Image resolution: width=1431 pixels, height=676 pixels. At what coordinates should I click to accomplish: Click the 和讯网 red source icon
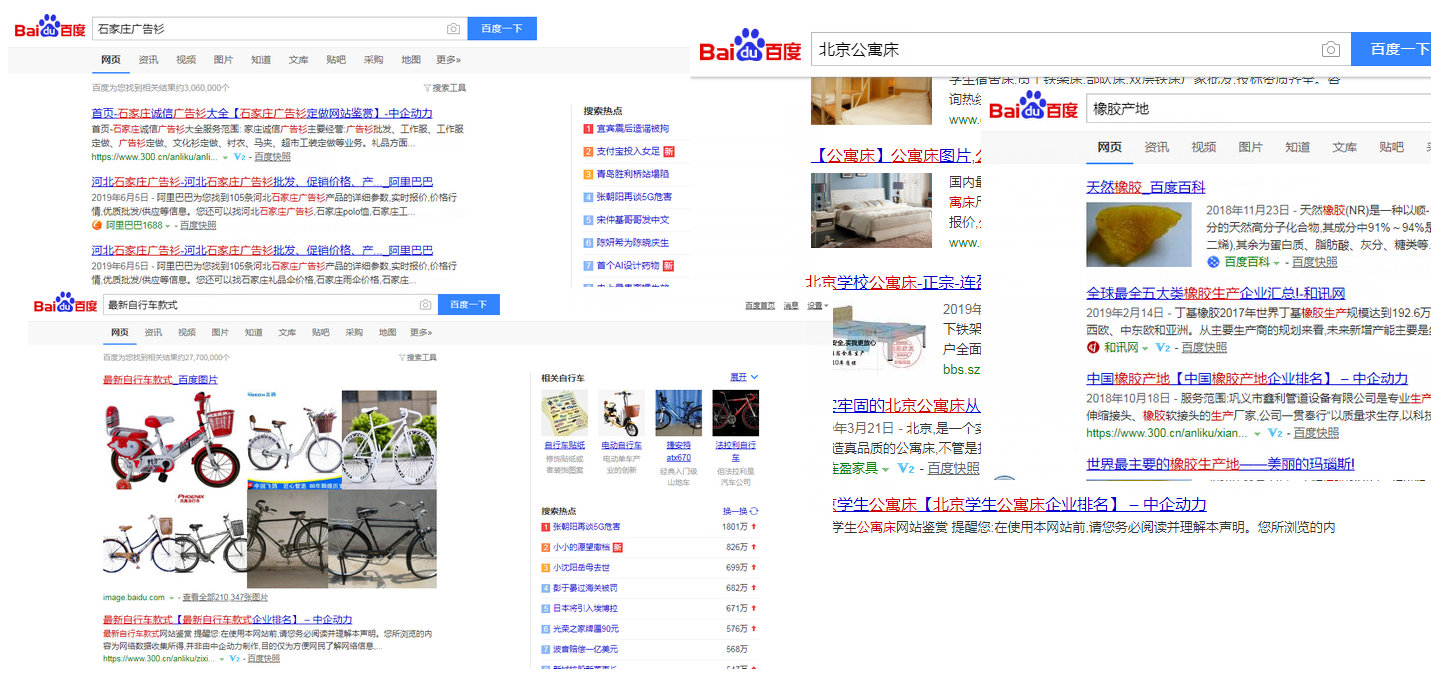(1093, 348)
